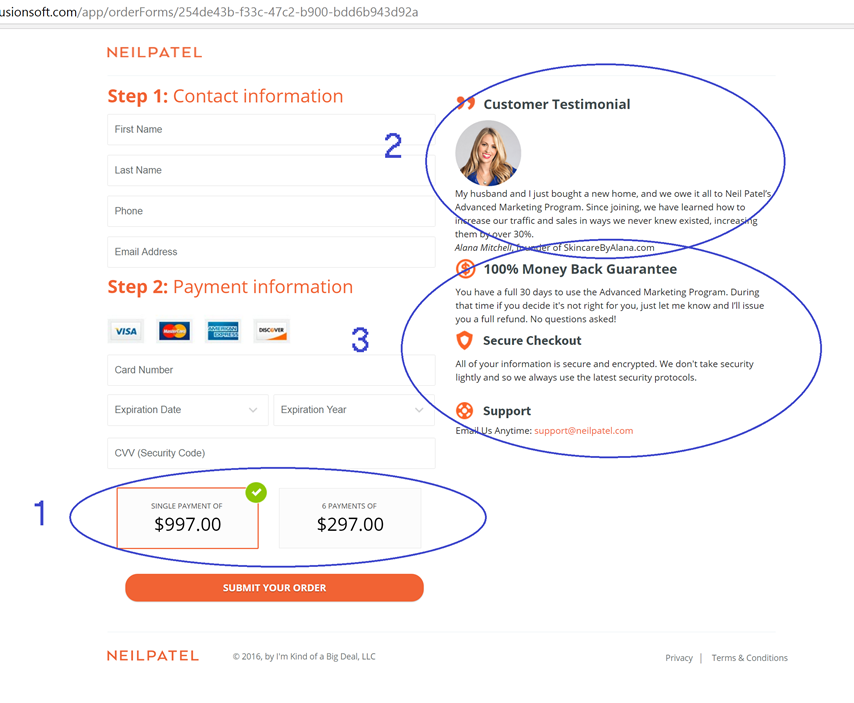Open the Expiration Date dropdown
854x703 pixels.
click(x=187, y=410)
